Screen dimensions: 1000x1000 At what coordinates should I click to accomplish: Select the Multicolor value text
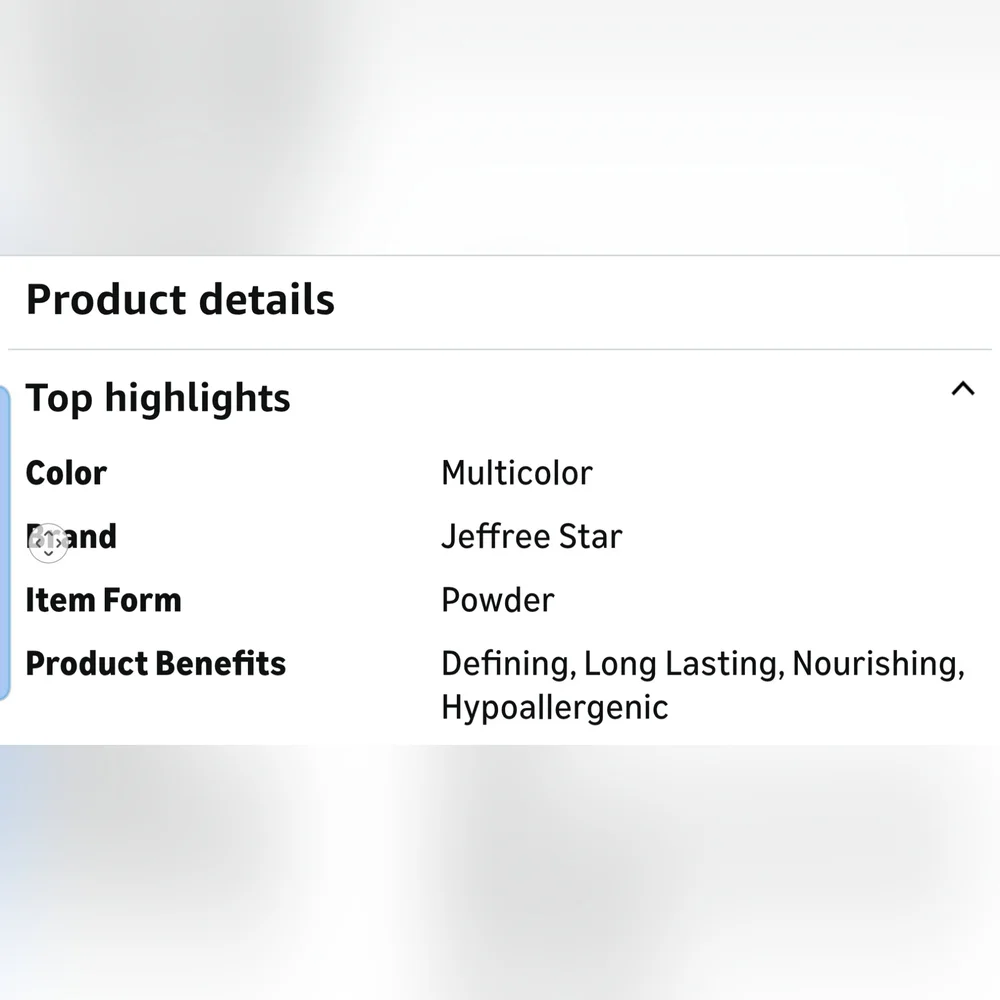(516, 473)
